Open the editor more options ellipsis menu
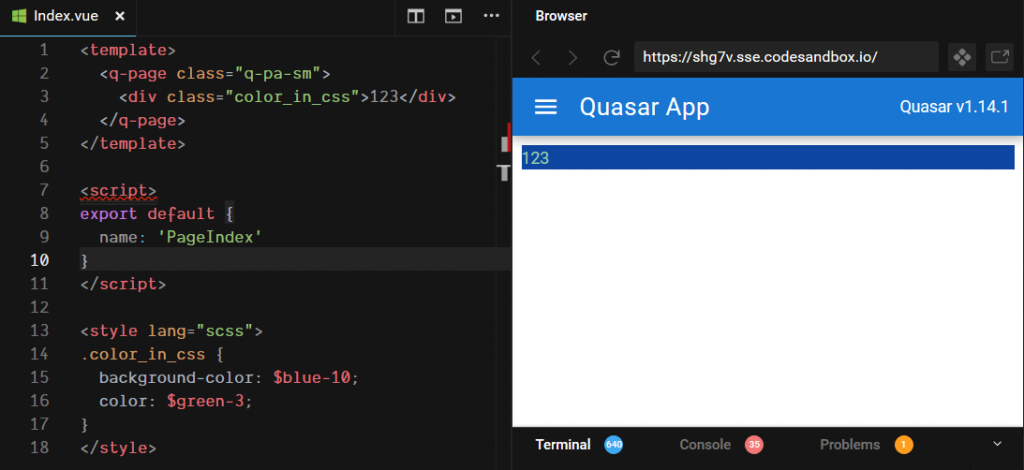Image resolution: width=1024 pixels, height=470 pixels. coord(491,16)
